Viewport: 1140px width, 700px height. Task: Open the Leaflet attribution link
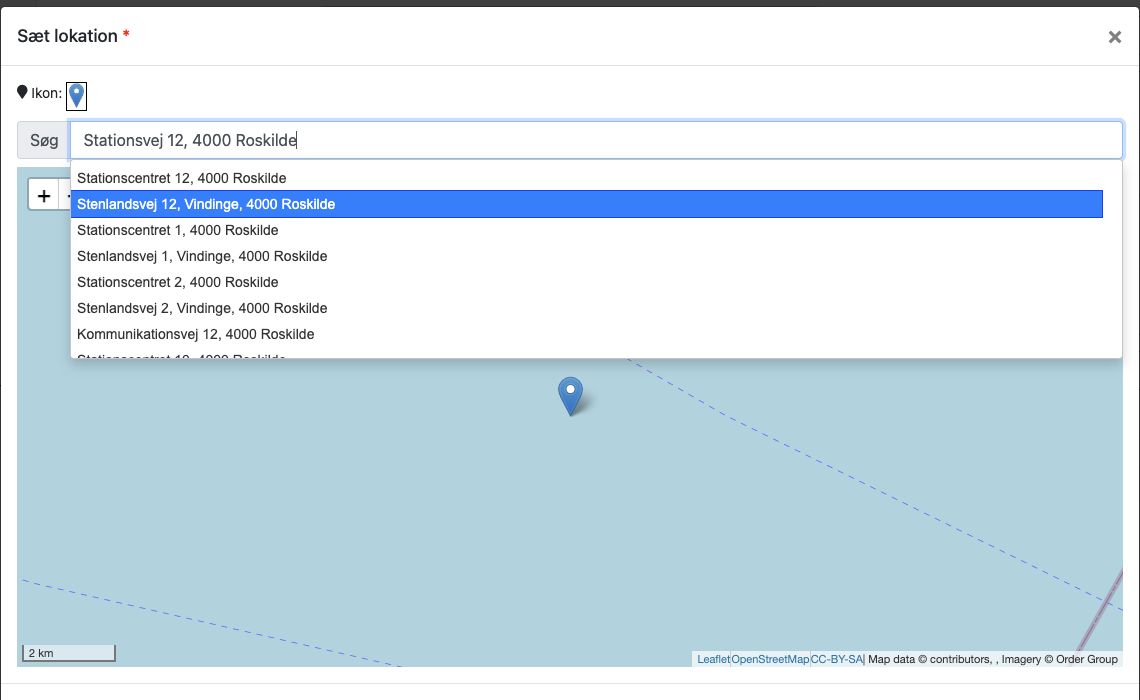712,659
